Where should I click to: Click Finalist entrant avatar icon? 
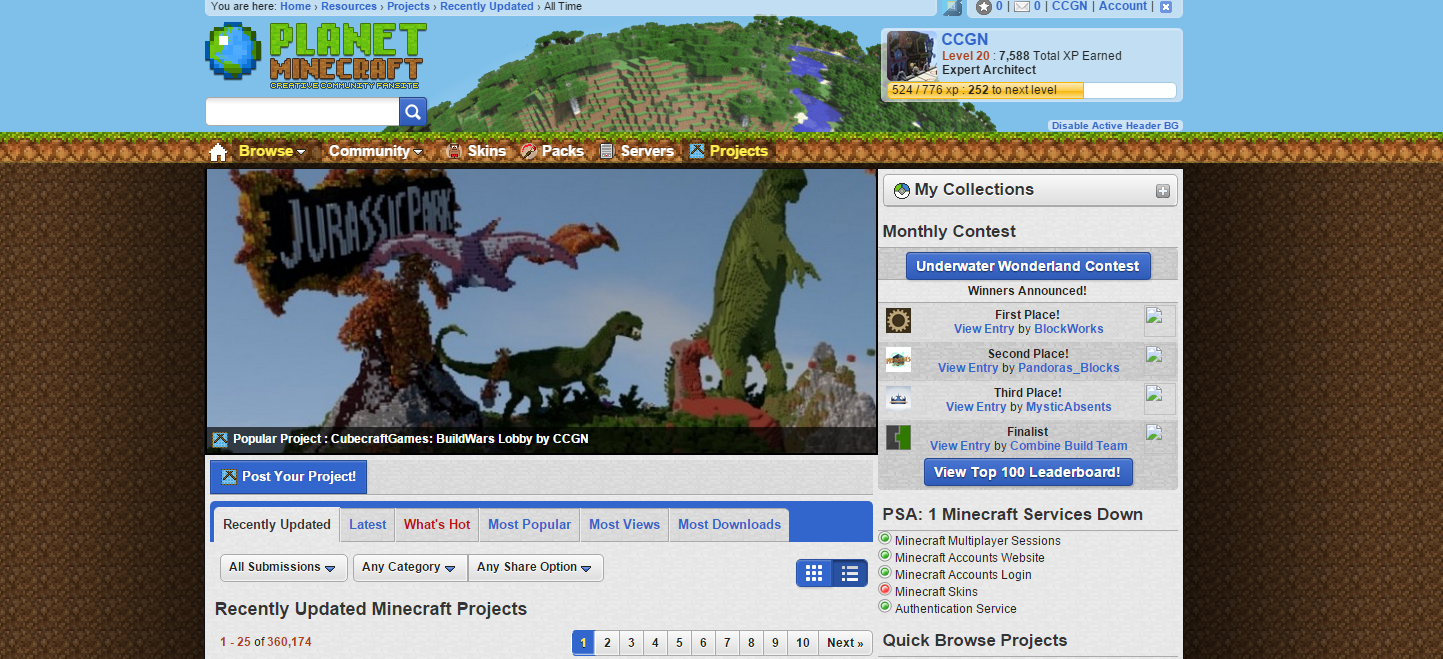[x=898, y=438]
